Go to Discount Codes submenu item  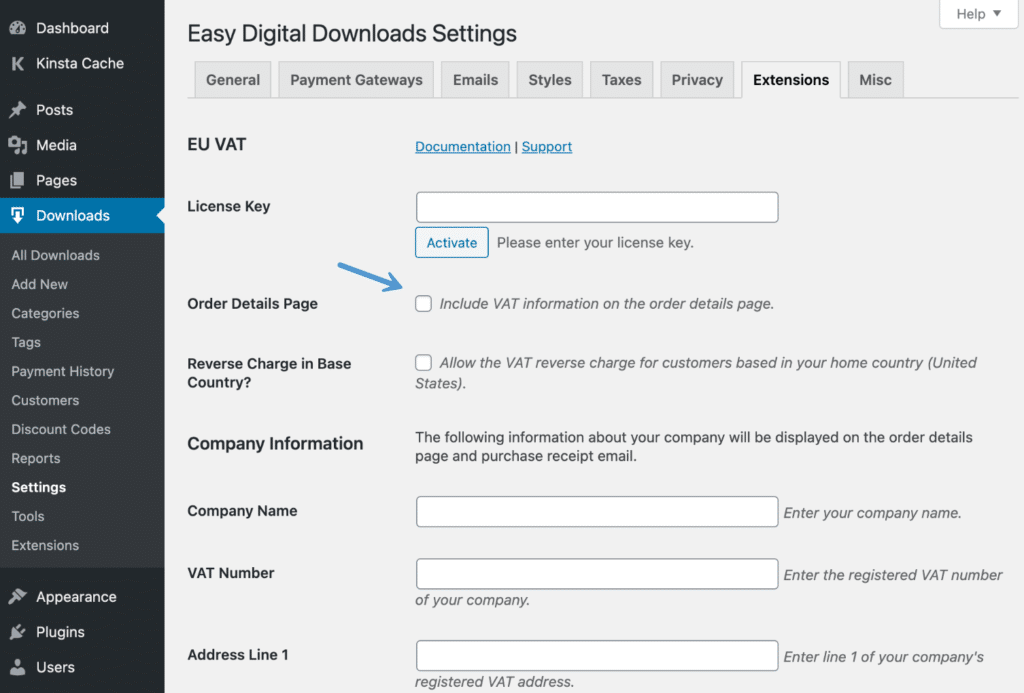tap(61, 429)
